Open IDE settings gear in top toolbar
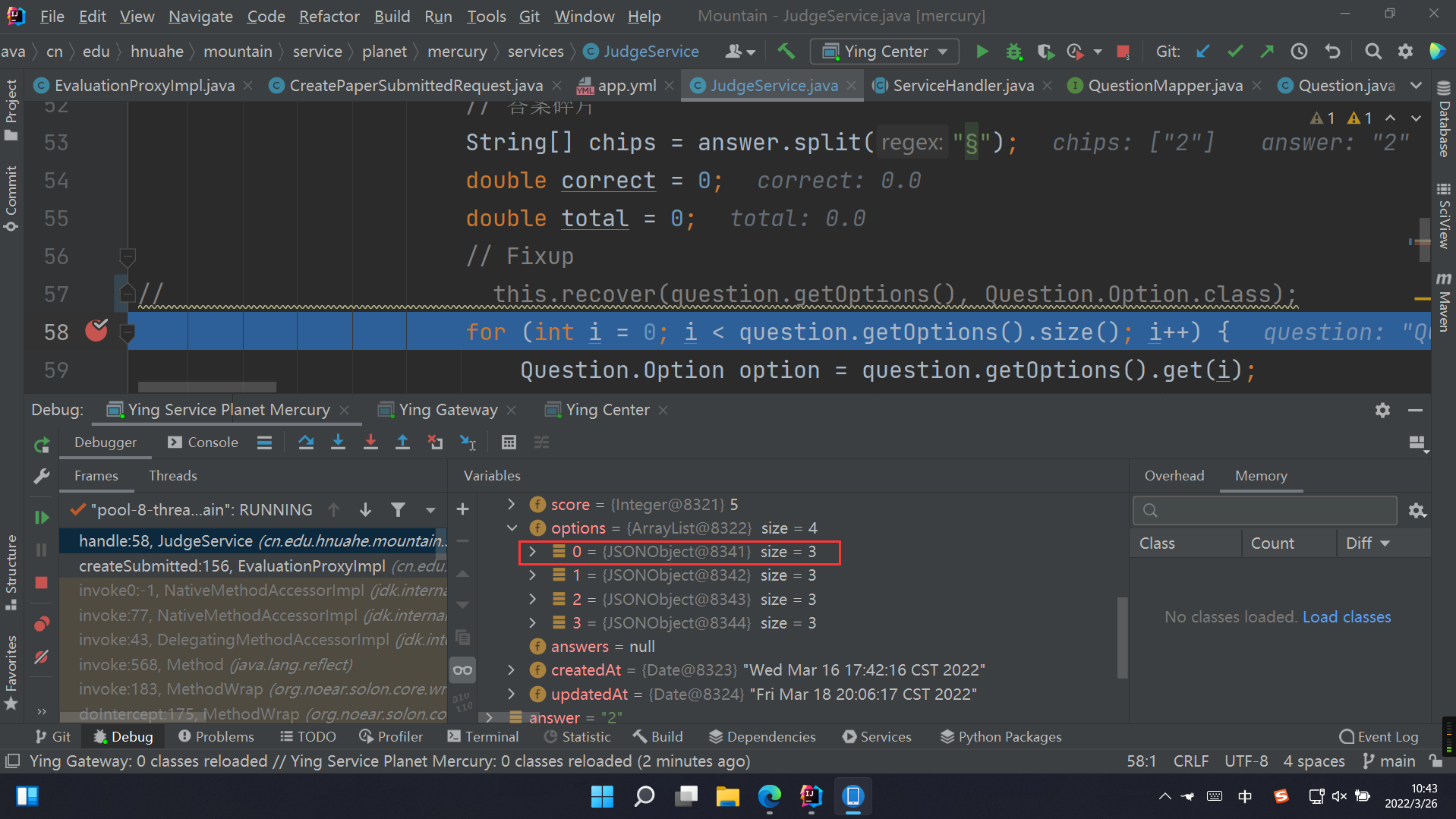 [x=1405, y=52]
